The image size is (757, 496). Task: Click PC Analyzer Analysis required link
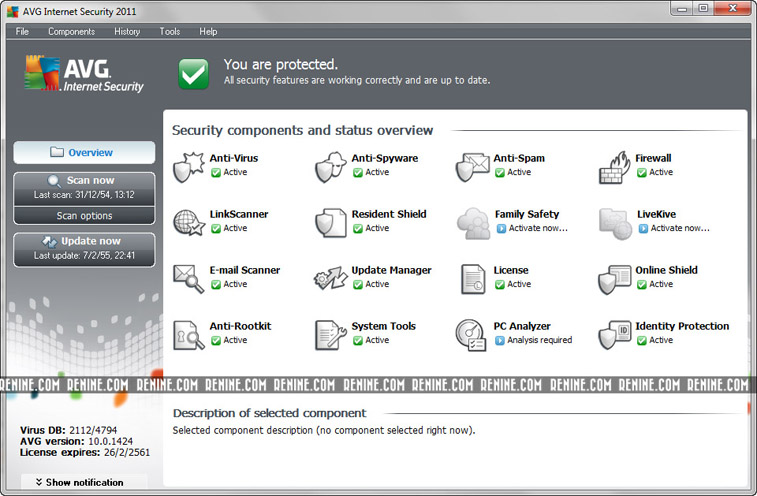point(539,340)
